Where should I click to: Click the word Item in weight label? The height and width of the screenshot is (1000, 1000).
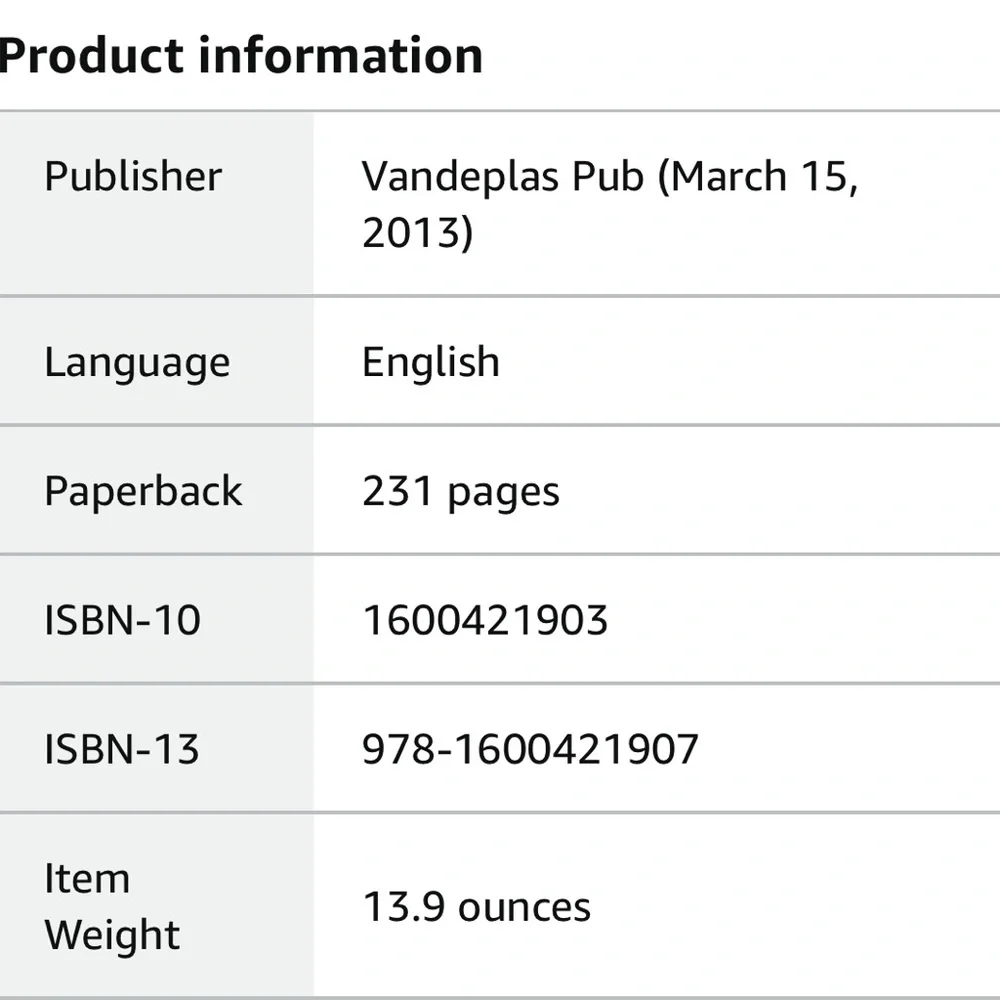[x=87, y=879]
